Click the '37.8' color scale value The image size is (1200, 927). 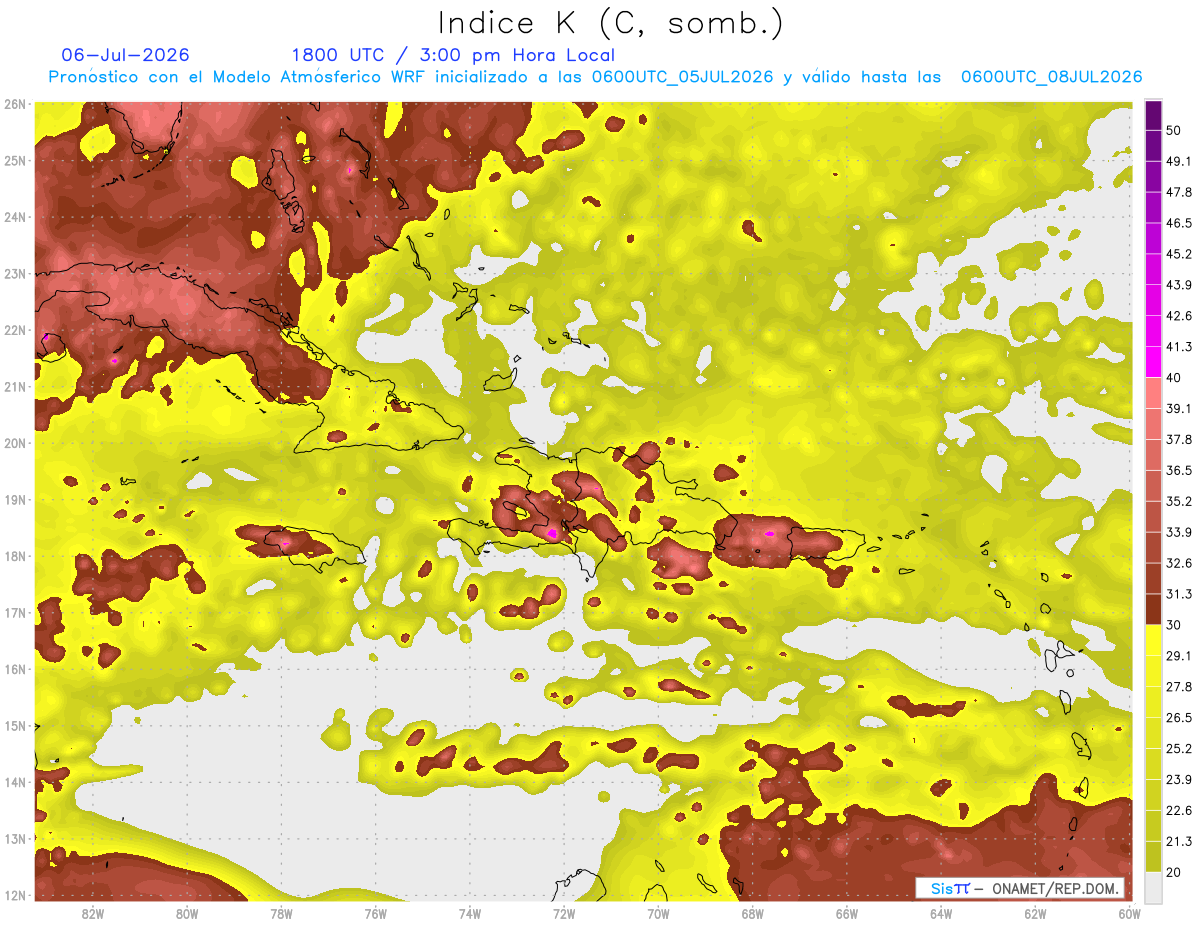click(x=1179, y=439)
